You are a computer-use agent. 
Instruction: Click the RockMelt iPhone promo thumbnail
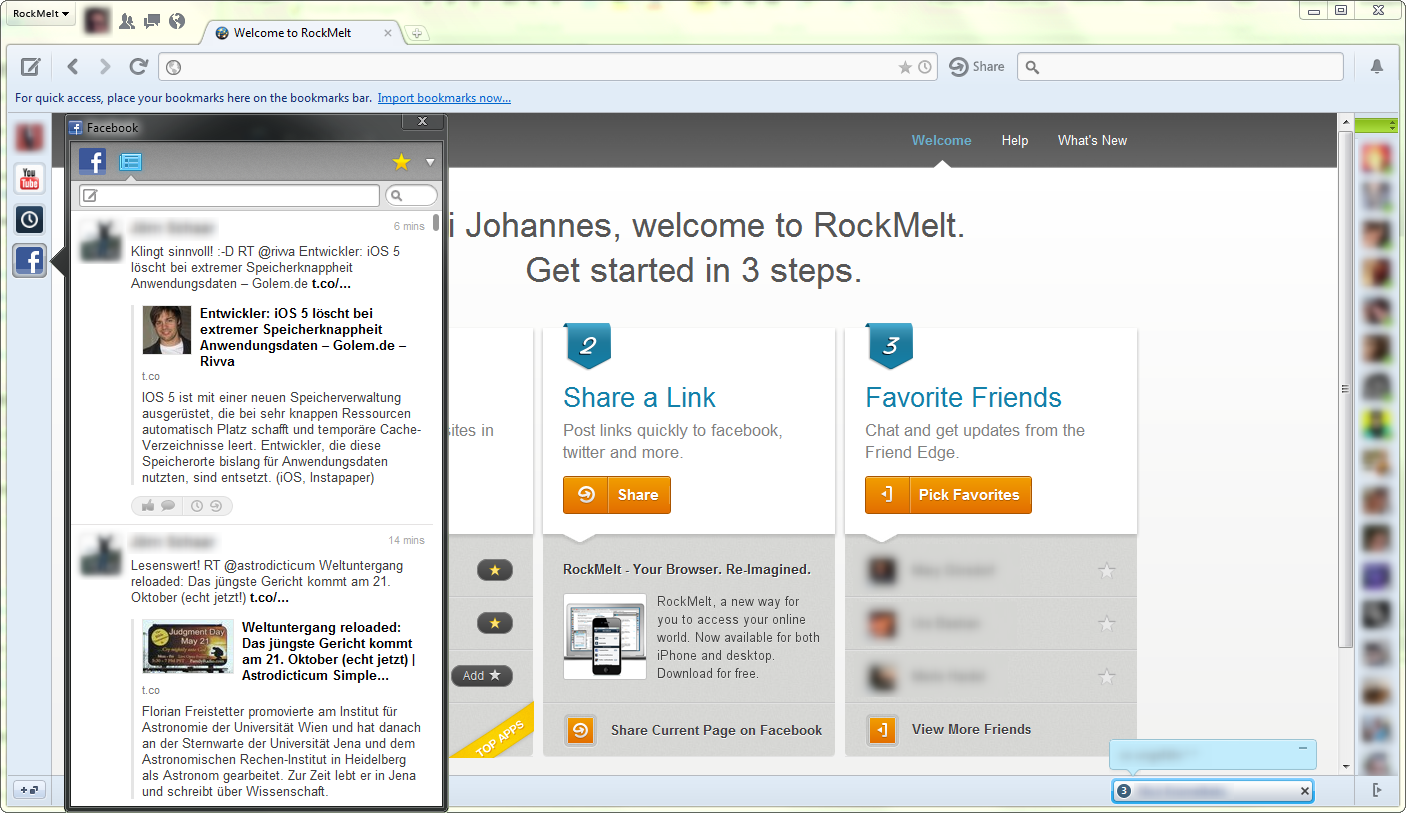click(x=605, y=637)
